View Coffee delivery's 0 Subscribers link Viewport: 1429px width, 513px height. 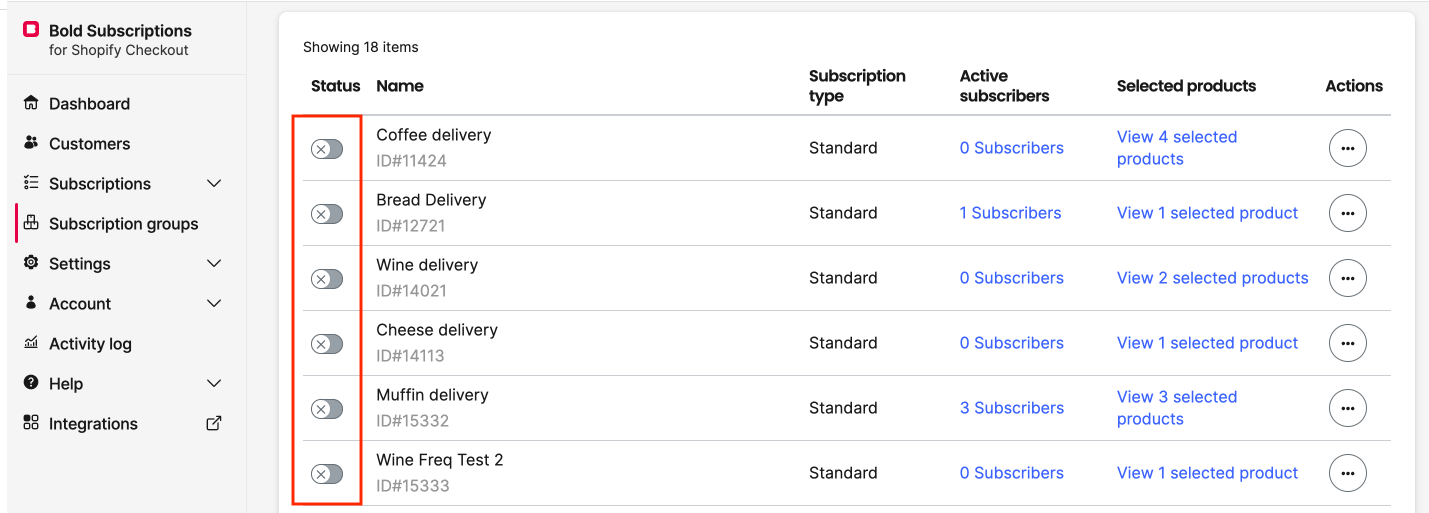1012,148
